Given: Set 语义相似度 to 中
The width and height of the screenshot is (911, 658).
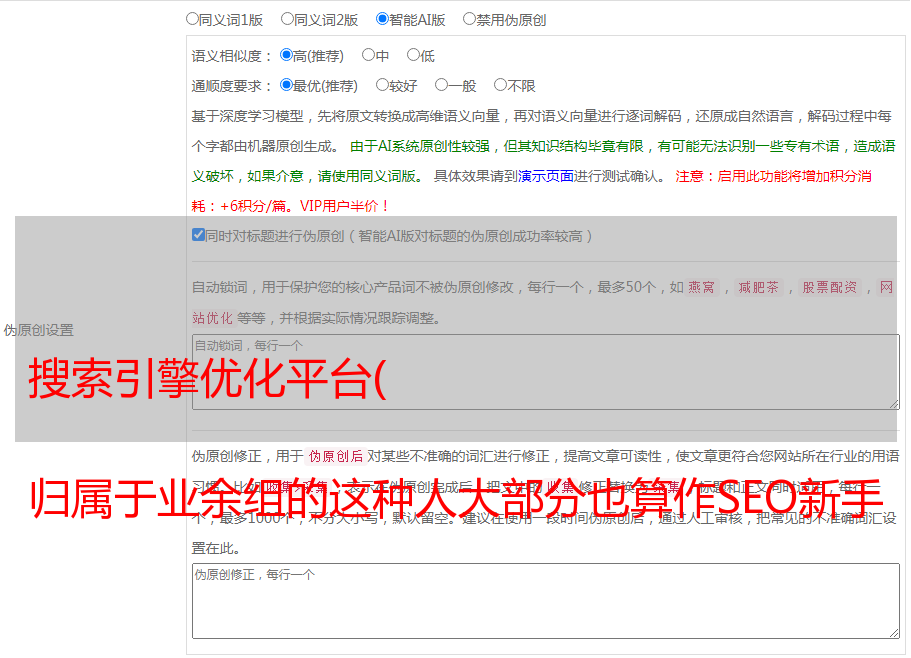Looking at the screenshot, I should pos(368,55).
